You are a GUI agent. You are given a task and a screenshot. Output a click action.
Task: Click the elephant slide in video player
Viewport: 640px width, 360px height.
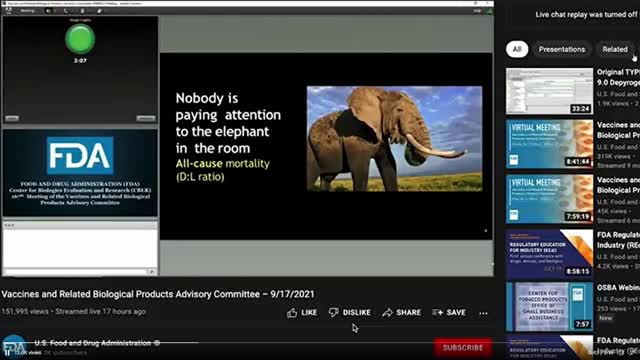click(x=326, y=146)
